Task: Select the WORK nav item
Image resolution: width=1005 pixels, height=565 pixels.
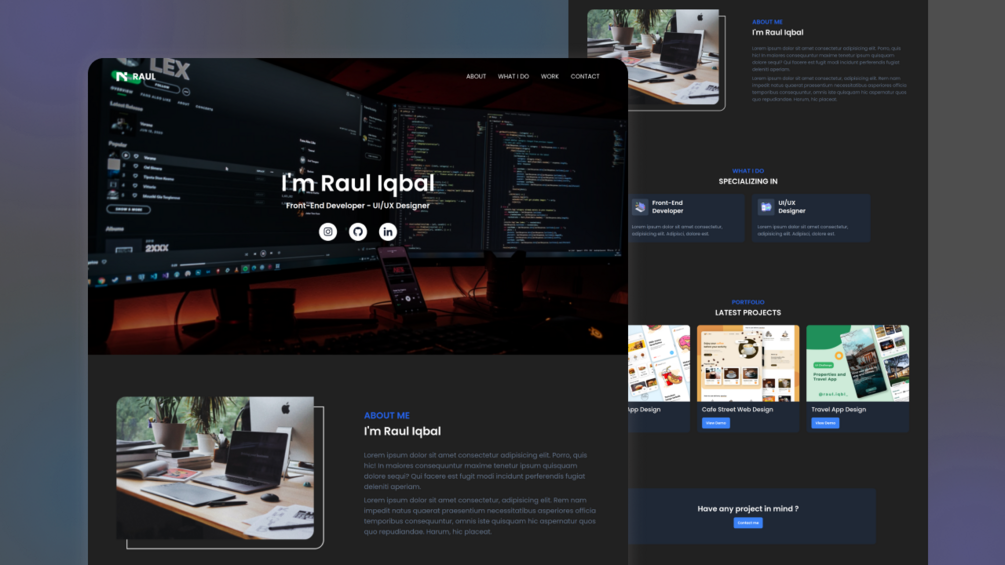Action: pyautogui.click(x=549, y=76)
